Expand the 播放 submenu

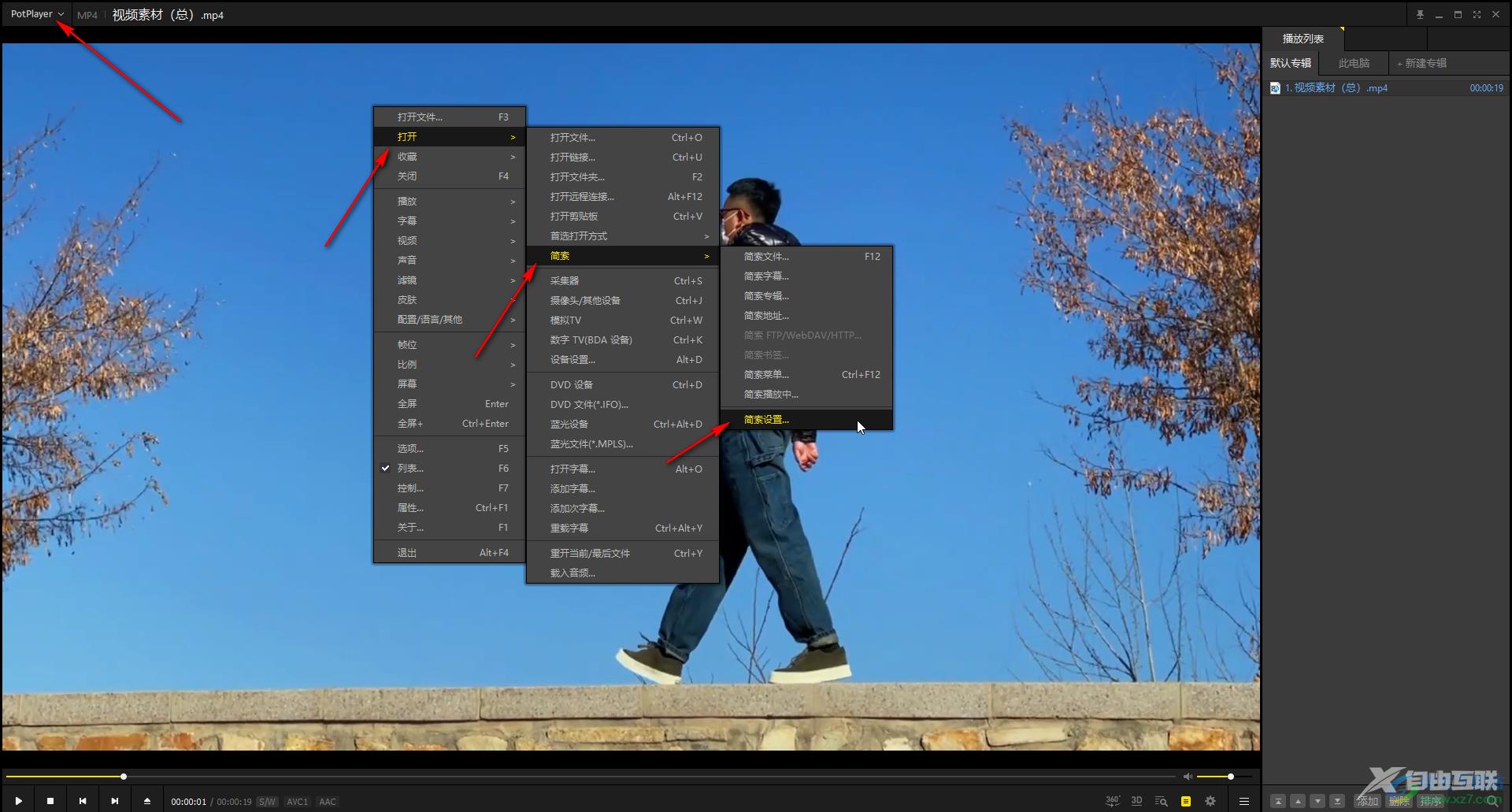point(450,202)
